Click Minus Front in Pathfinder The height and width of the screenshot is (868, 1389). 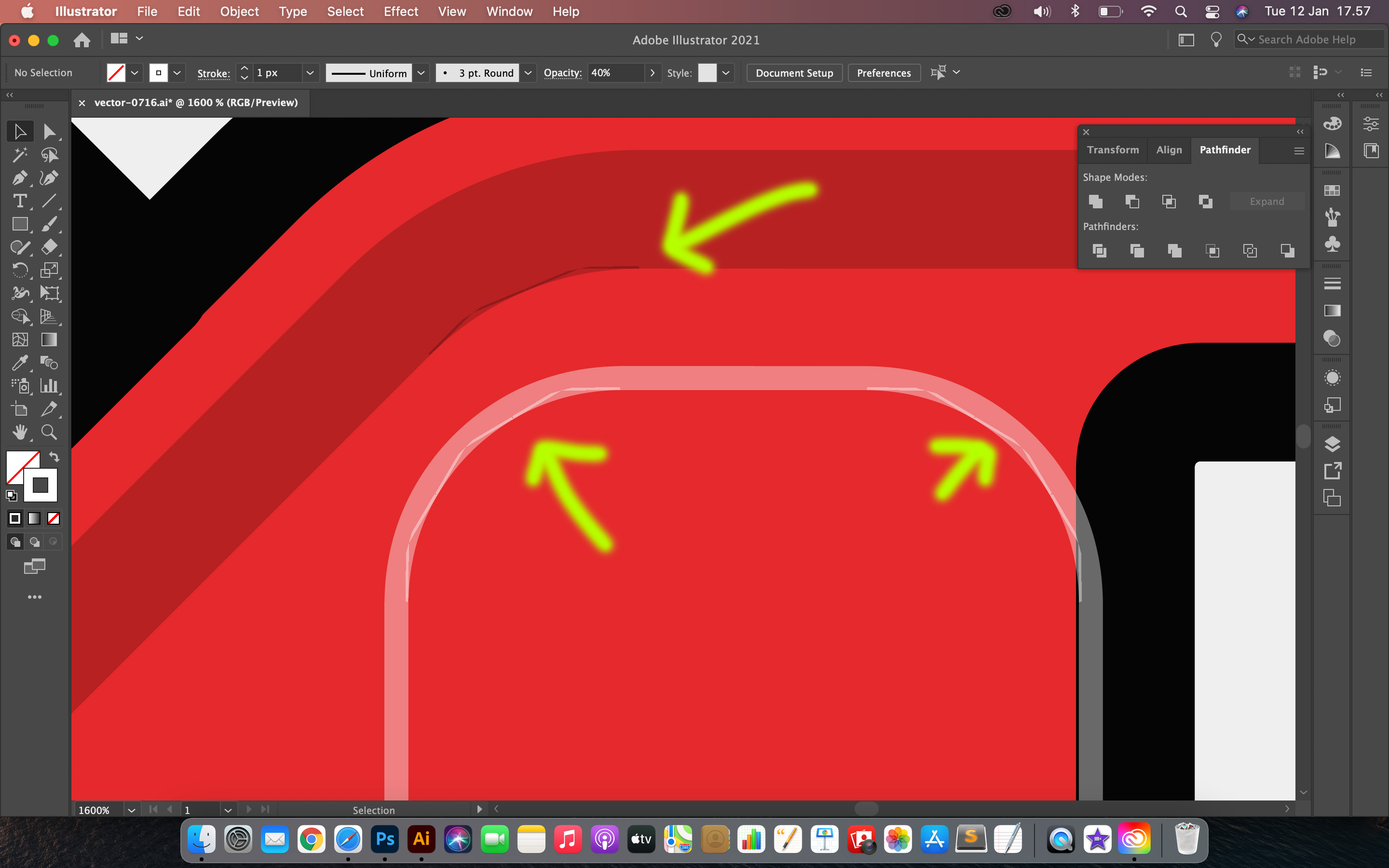pos(1132,201)
